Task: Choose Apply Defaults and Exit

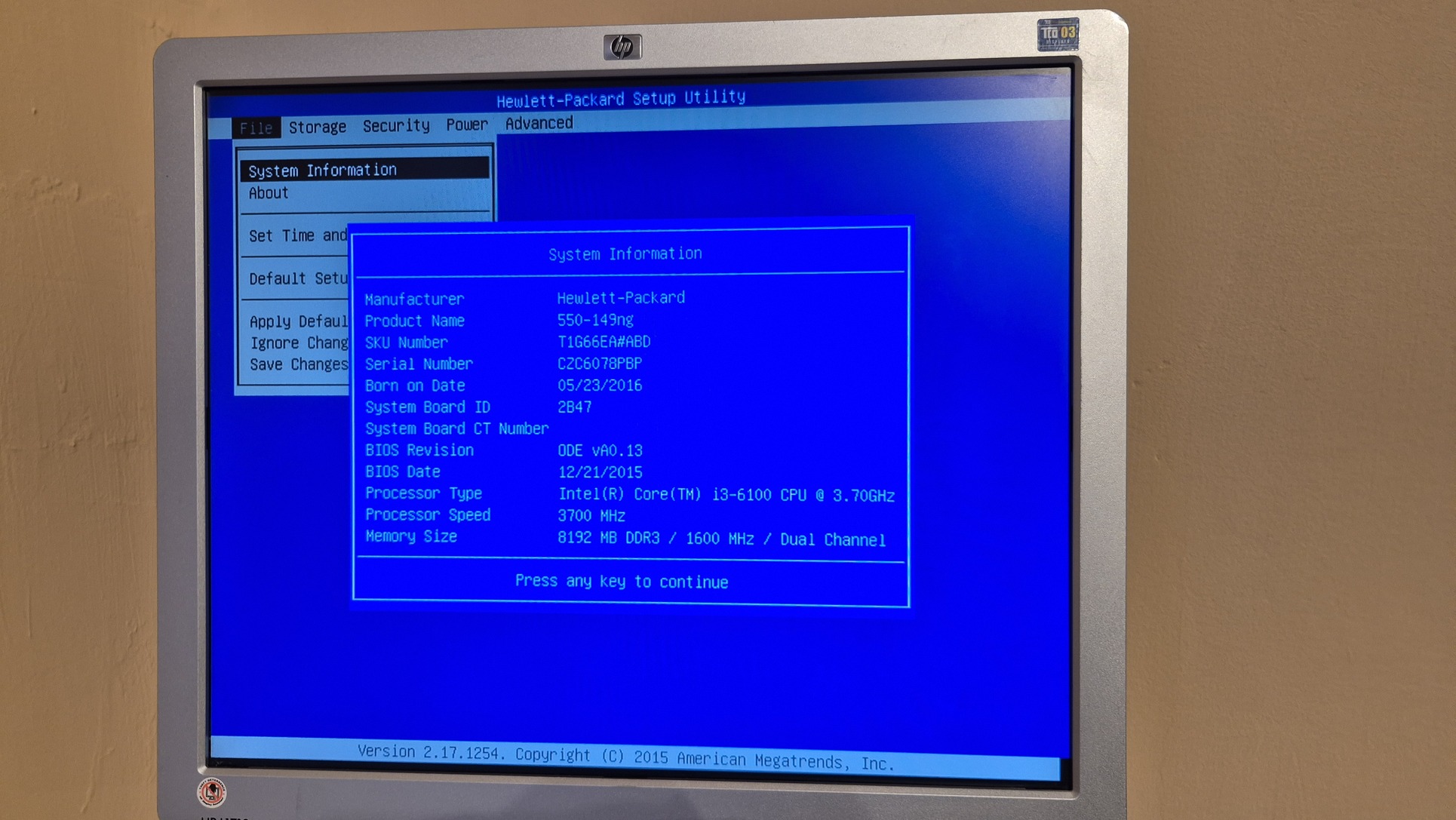Action: pyautogui.click(x=298, y=322)
